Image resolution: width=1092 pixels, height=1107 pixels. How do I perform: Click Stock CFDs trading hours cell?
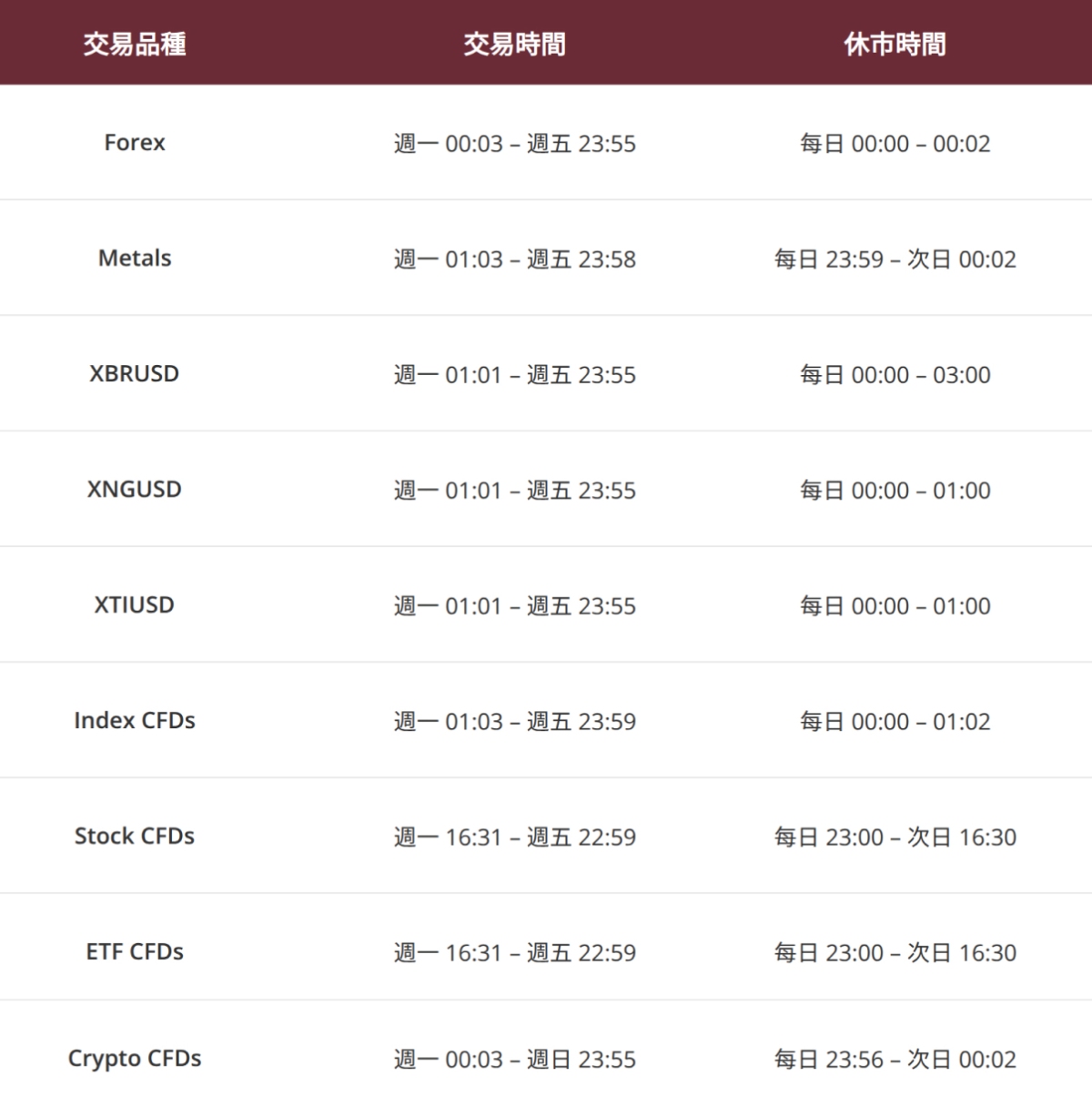pyautogui.click(x=514, y=838)
